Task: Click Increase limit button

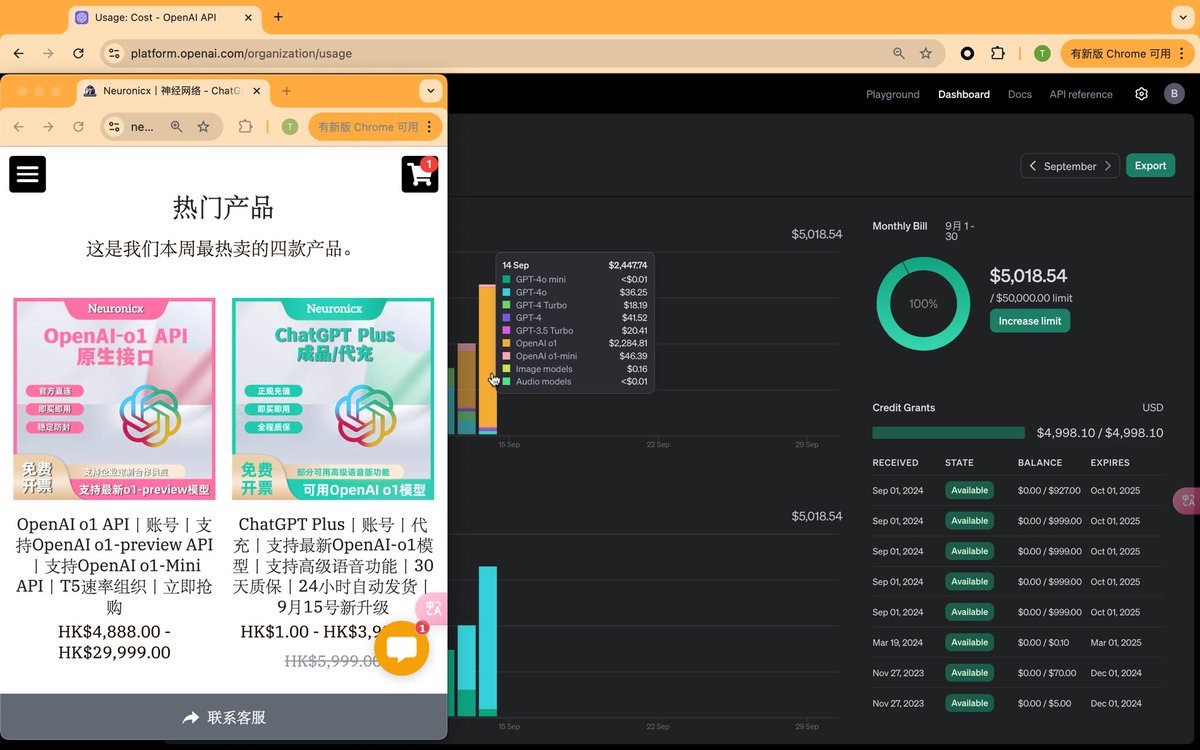Action: pyautogui.click(x=1030, y=321)
